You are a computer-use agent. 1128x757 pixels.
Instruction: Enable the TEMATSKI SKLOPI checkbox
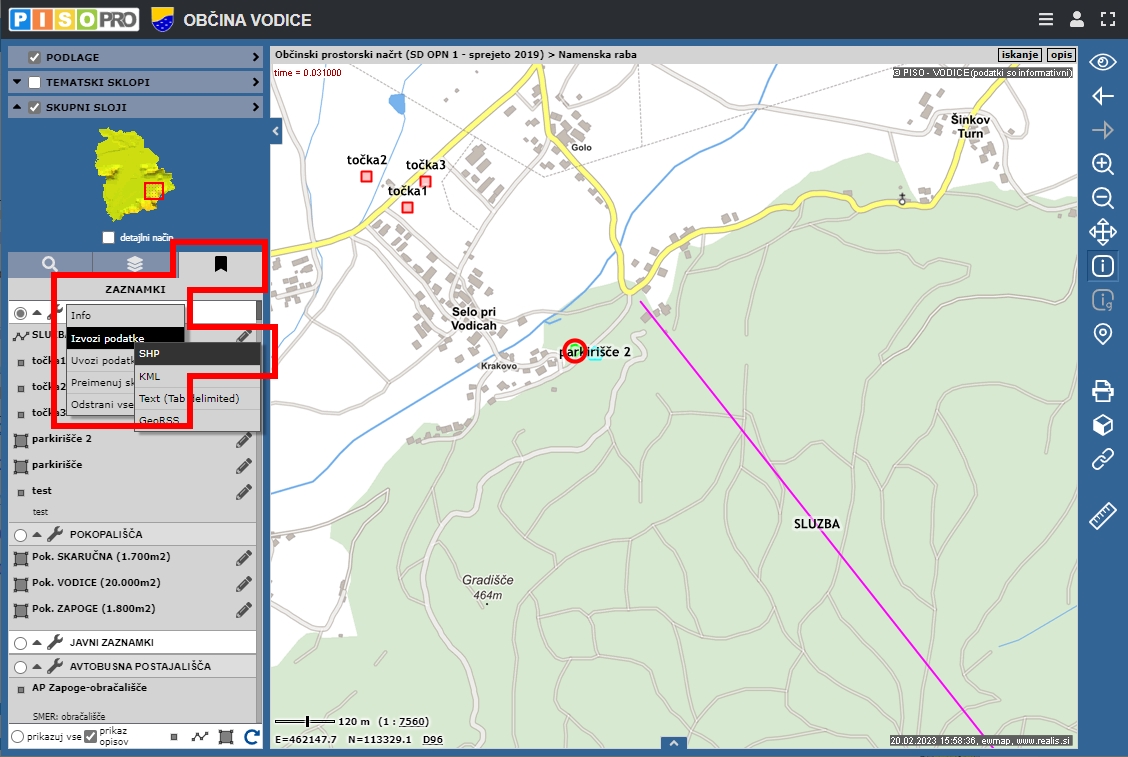[x=35, y=82]
